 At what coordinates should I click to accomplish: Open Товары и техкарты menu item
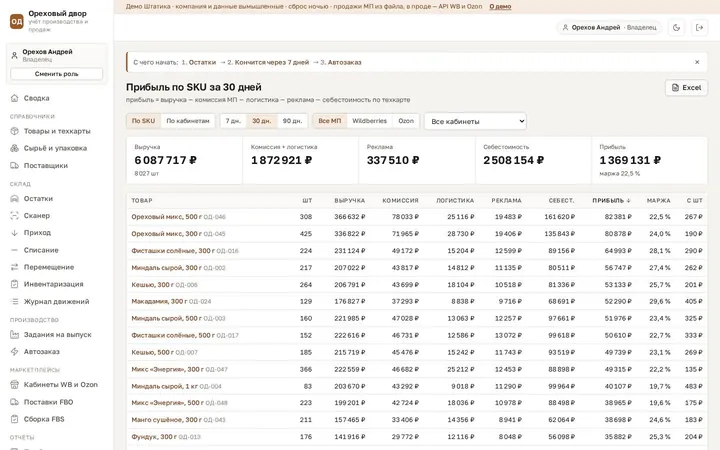pyautogui.click(x=57, y=131)
